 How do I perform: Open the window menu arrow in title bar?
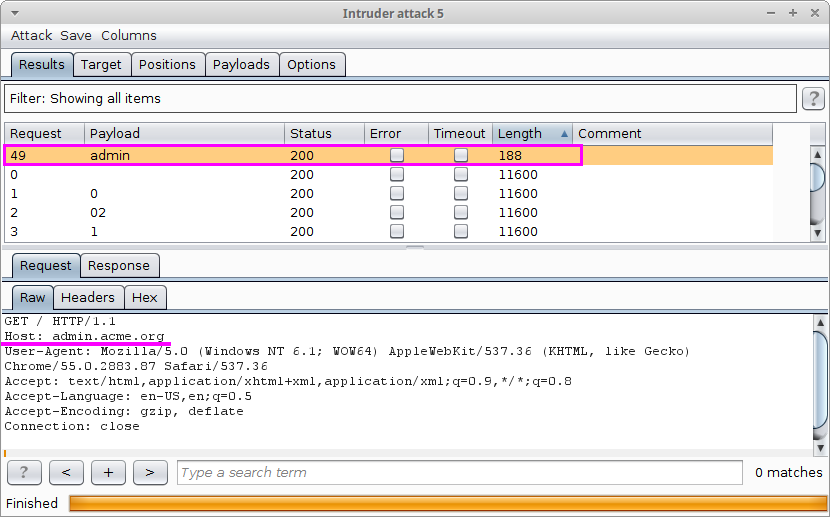15,13
